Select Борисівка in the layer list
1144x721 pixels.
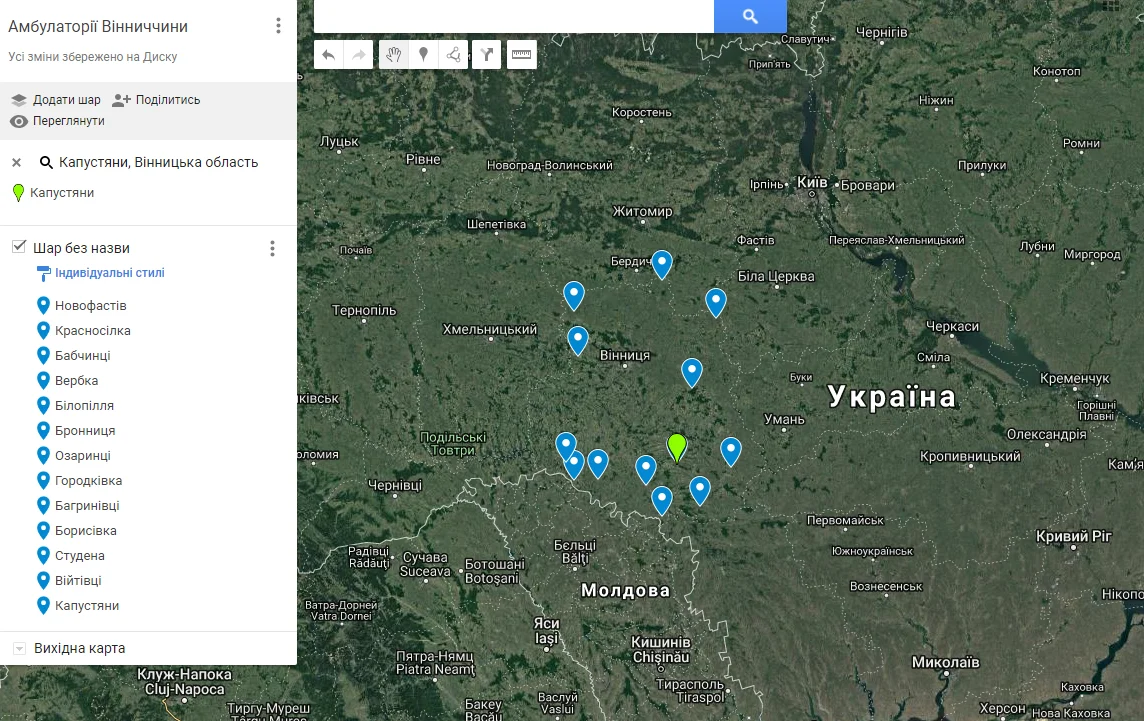coord(85,531)
